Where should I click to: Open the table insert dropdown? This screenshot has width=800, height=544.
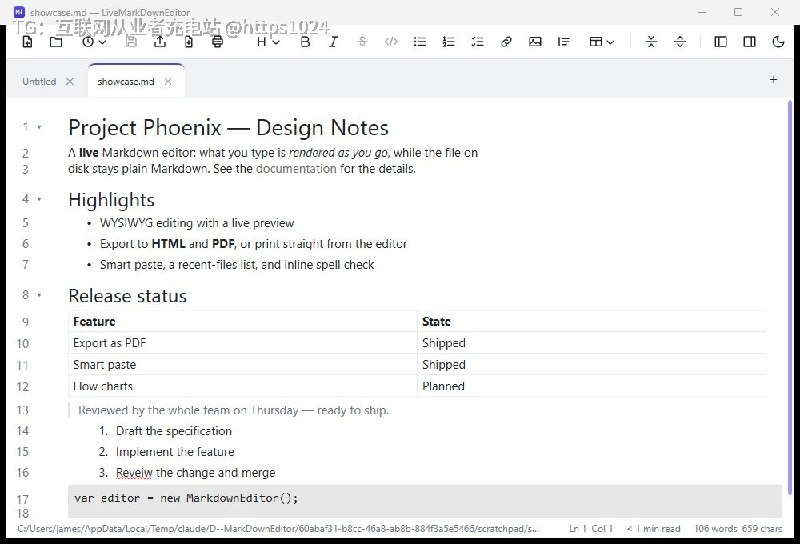602,42
